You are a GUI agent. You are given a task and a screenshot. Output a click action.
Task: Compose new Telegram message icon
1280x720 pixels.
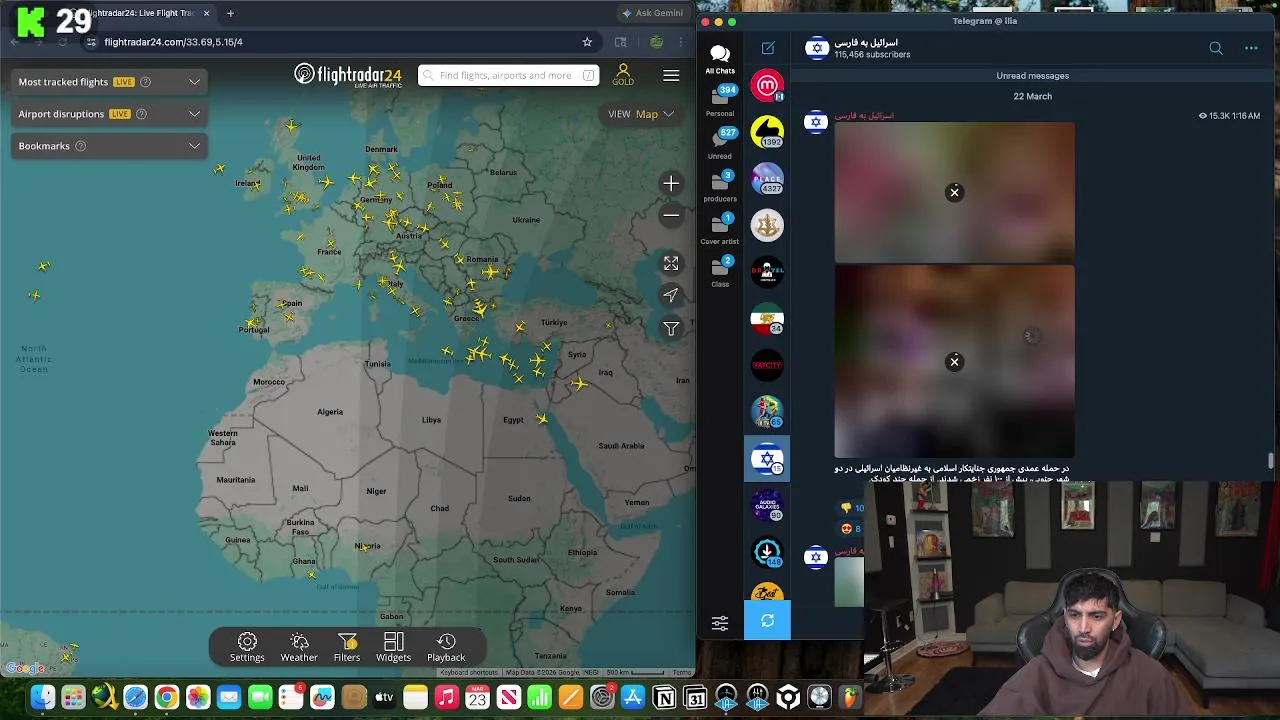[x=768, y=48]
